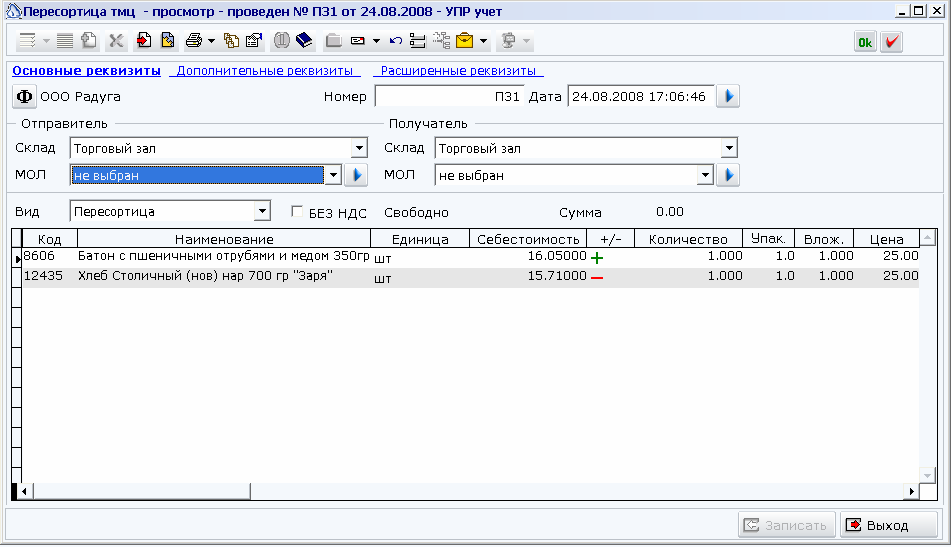Expand sender Склад Торговый зал dropdown
The width and height of the screenshot is (951, 547).
coord(359,148)
